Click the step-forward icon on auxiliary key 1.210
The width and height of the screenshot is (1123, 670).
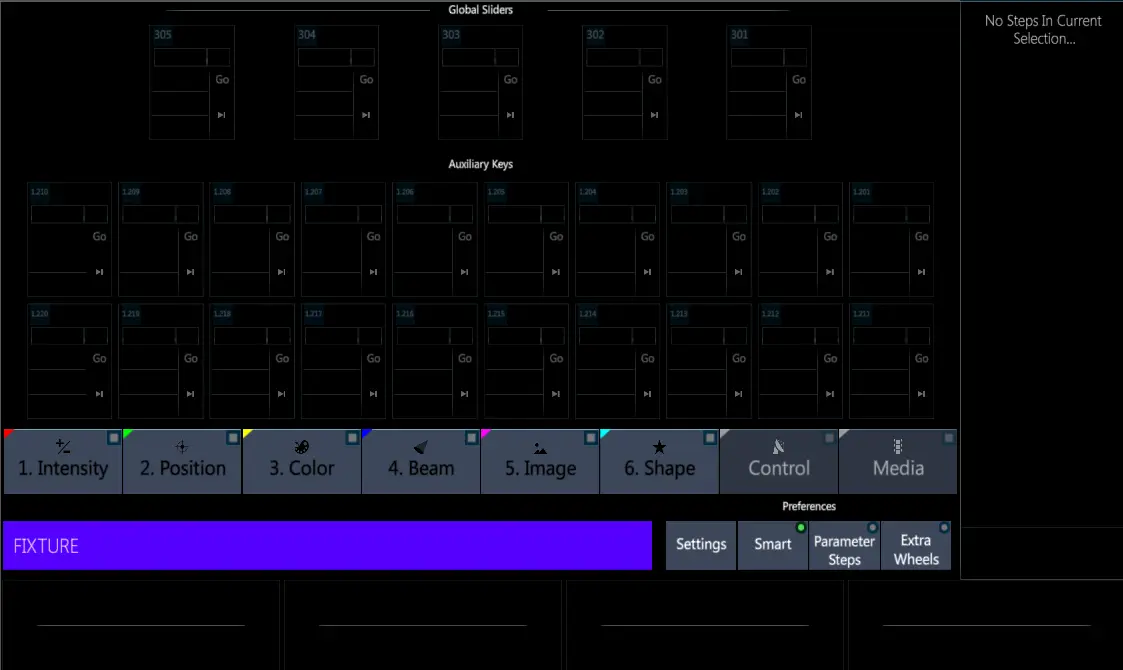(x=100, y=272)
